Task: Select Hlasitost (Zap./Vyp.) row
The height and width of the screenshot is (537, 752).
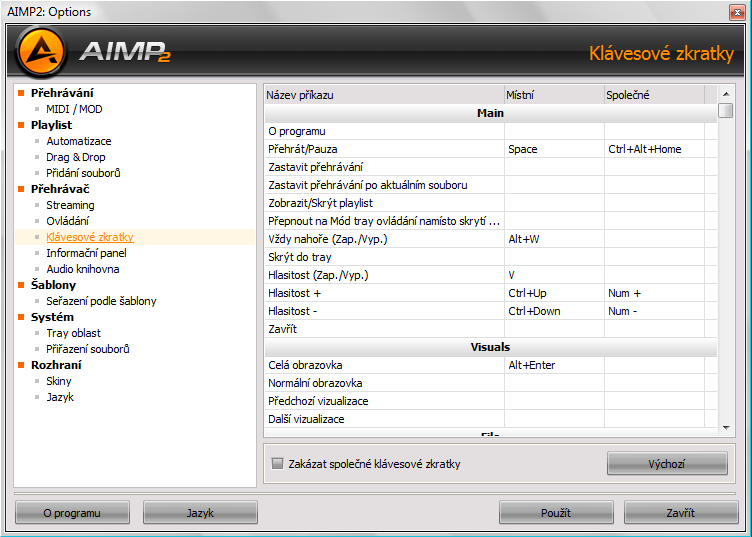Action: (x=491, y=275)
